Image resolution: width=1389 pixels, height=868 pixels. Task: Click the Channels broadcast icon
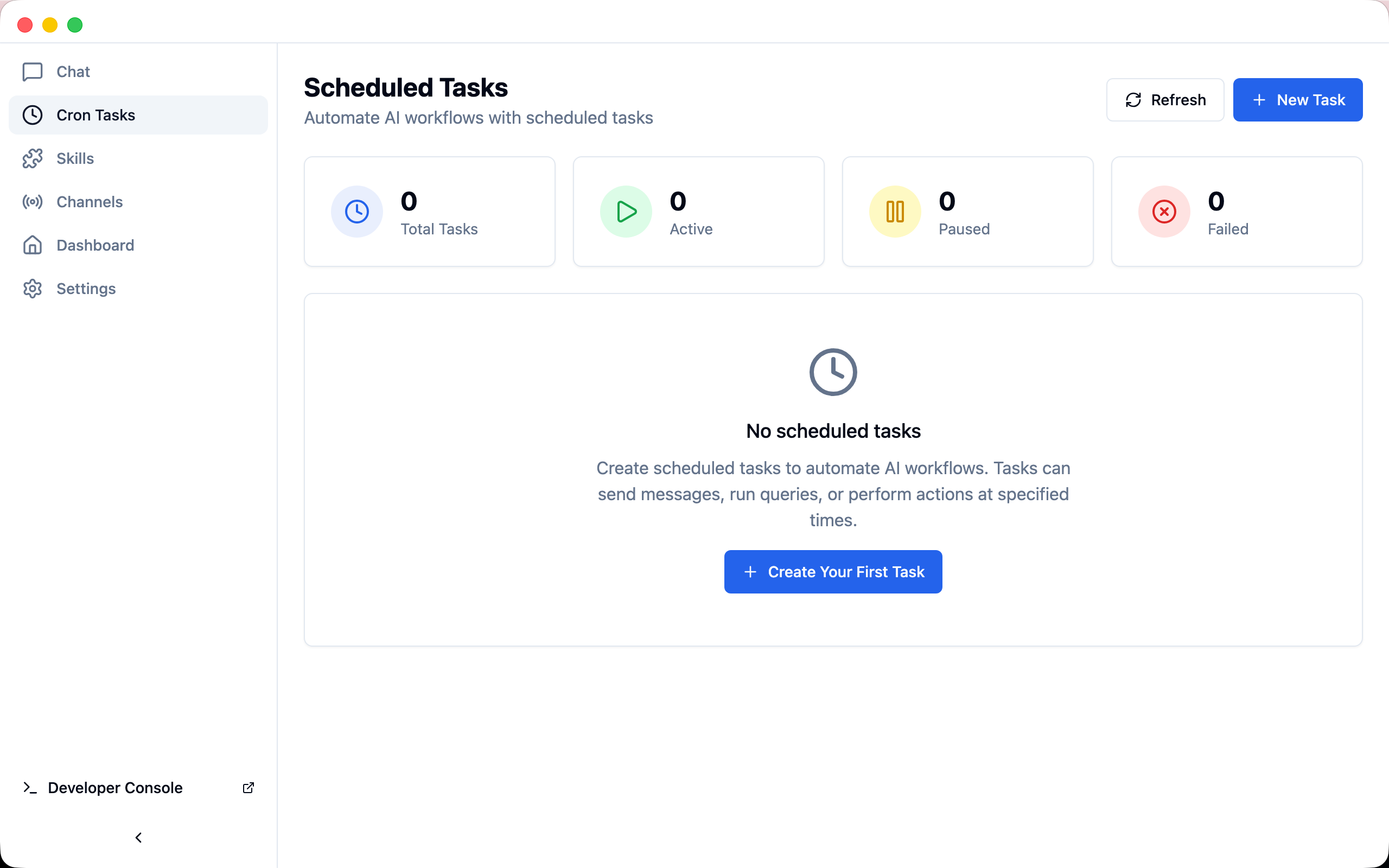coord(32,202)
